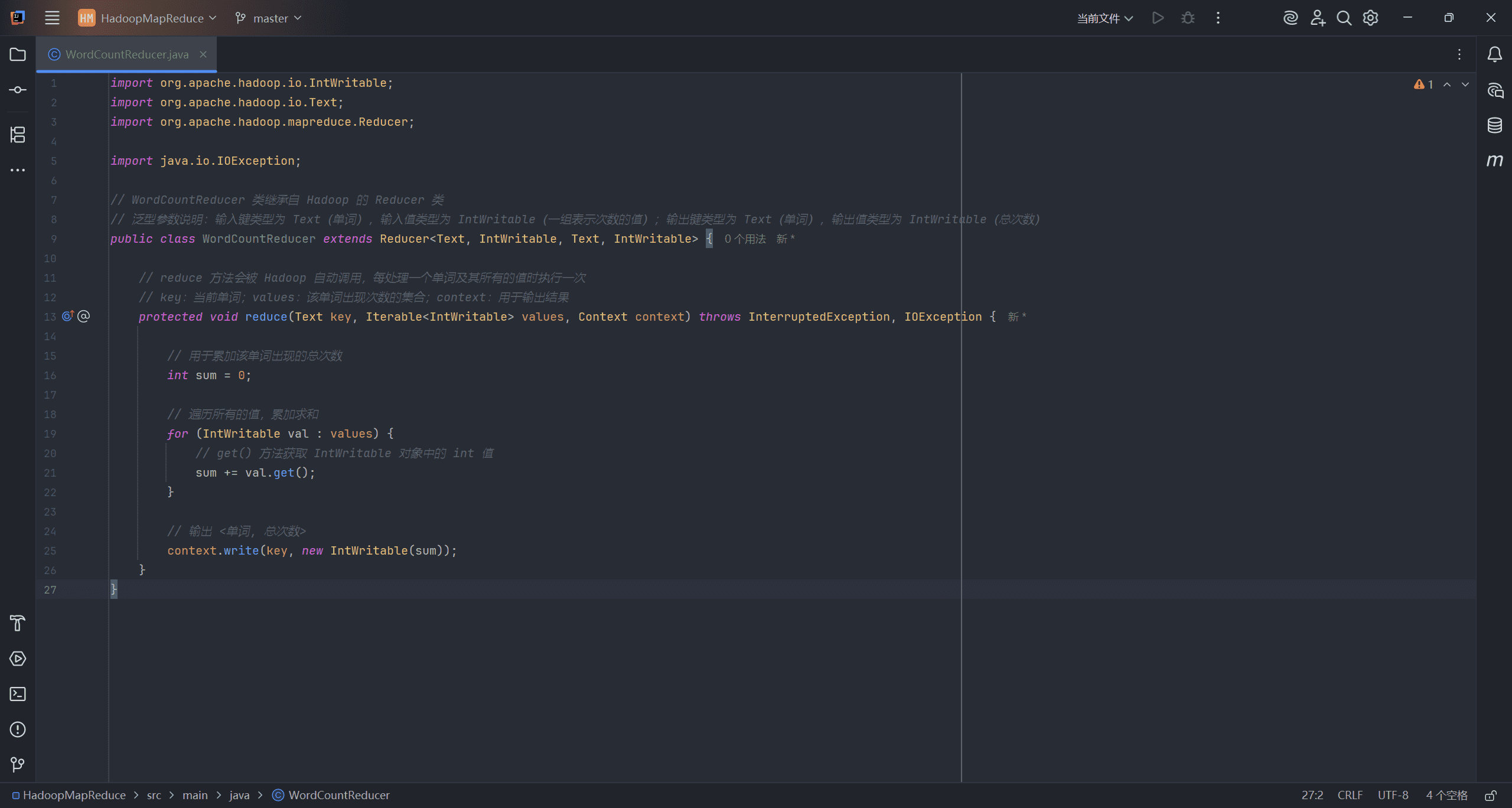Screen dimensions: 1512x808
Task: Open the Build hammer tool window
Action: tap(18, 623)
